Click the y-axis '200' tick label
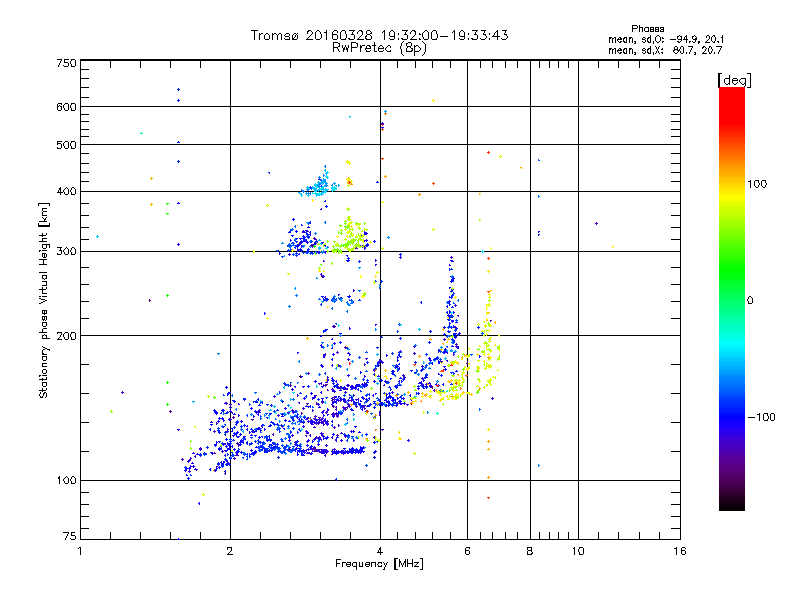The image size is (800, 600). (x=66, y=336)
